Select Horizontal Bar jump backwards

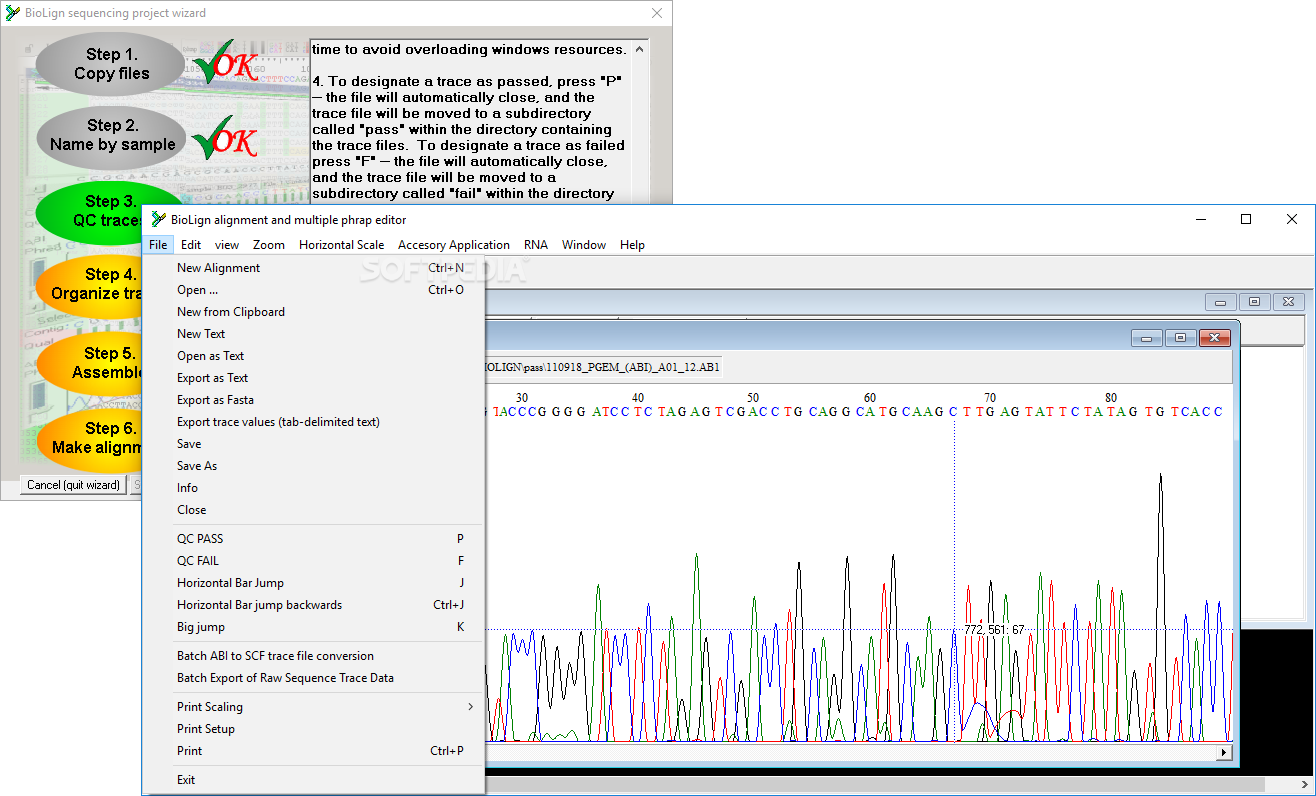tap(314, 605)
